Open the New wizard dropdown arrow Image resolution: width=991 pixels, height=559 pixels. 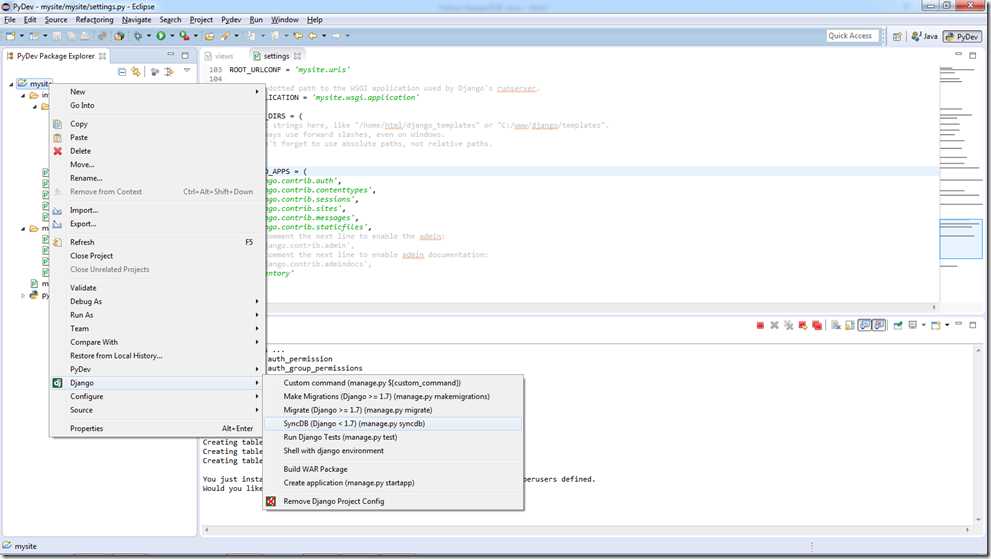click(22, 36)
